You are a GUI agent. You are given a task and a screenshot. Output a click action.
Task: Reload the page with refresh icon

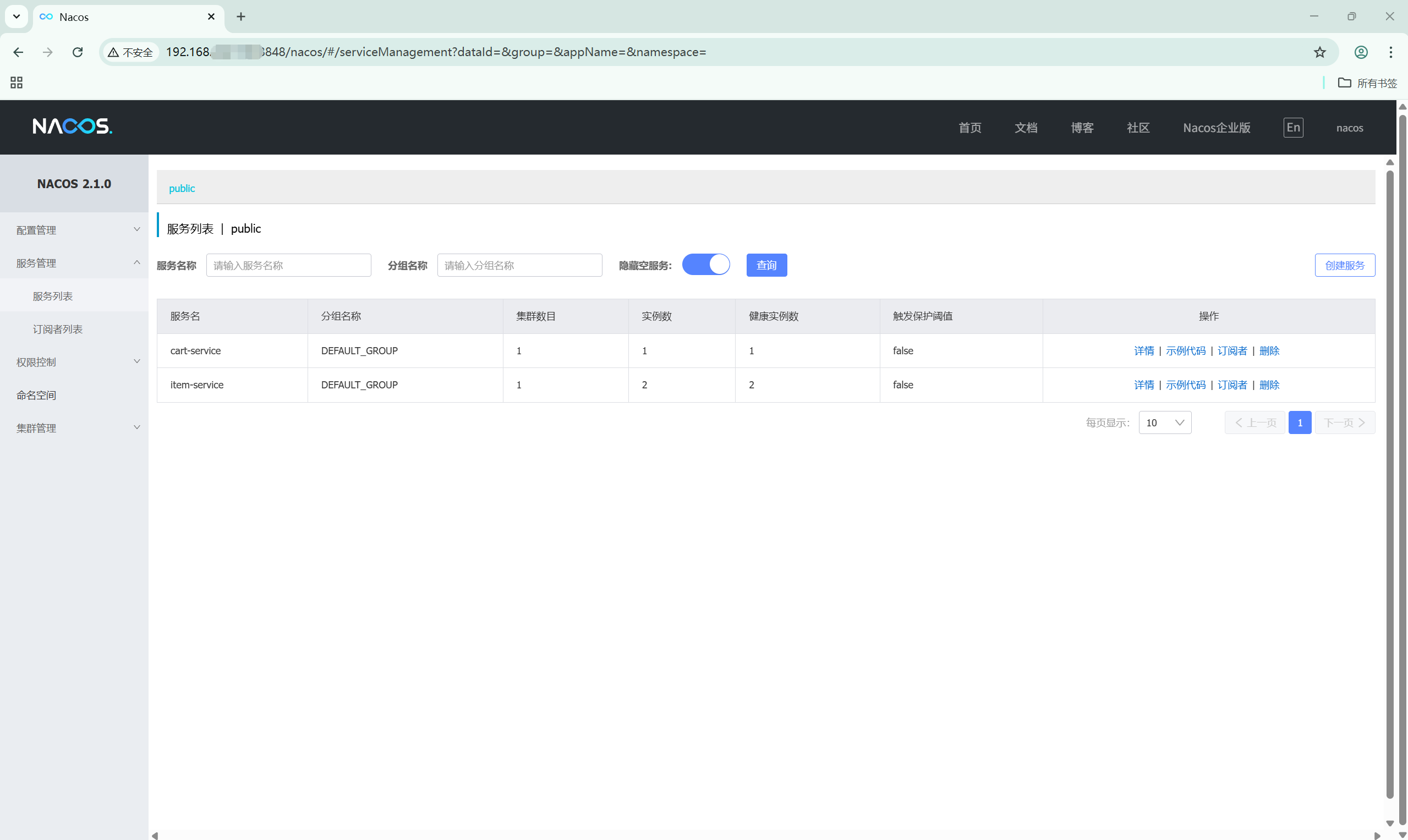pyautogui.click(x=78, y=52)
